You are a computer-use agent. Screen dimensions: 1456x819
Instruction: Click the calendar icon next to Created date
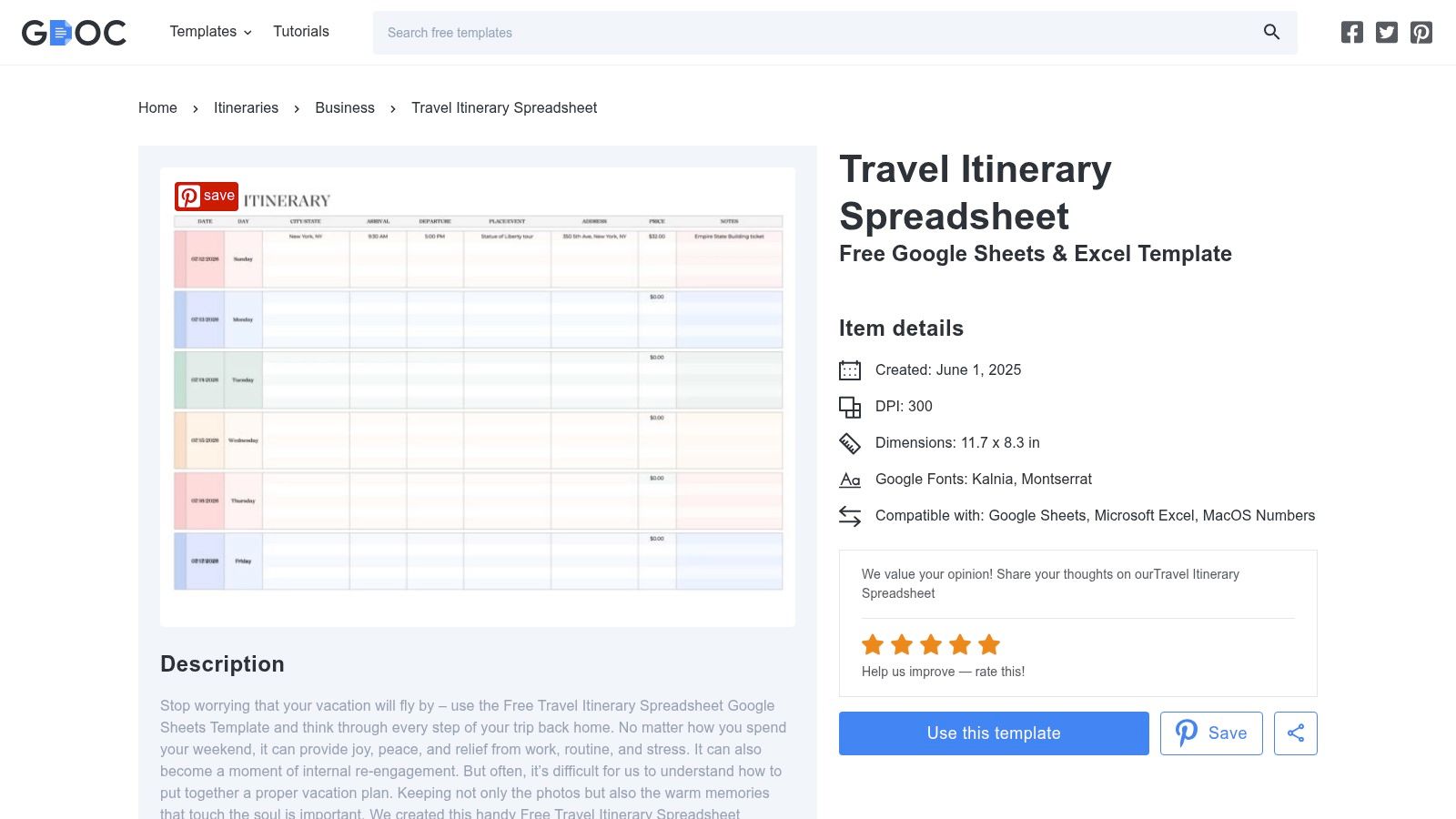tap(849, 369)
